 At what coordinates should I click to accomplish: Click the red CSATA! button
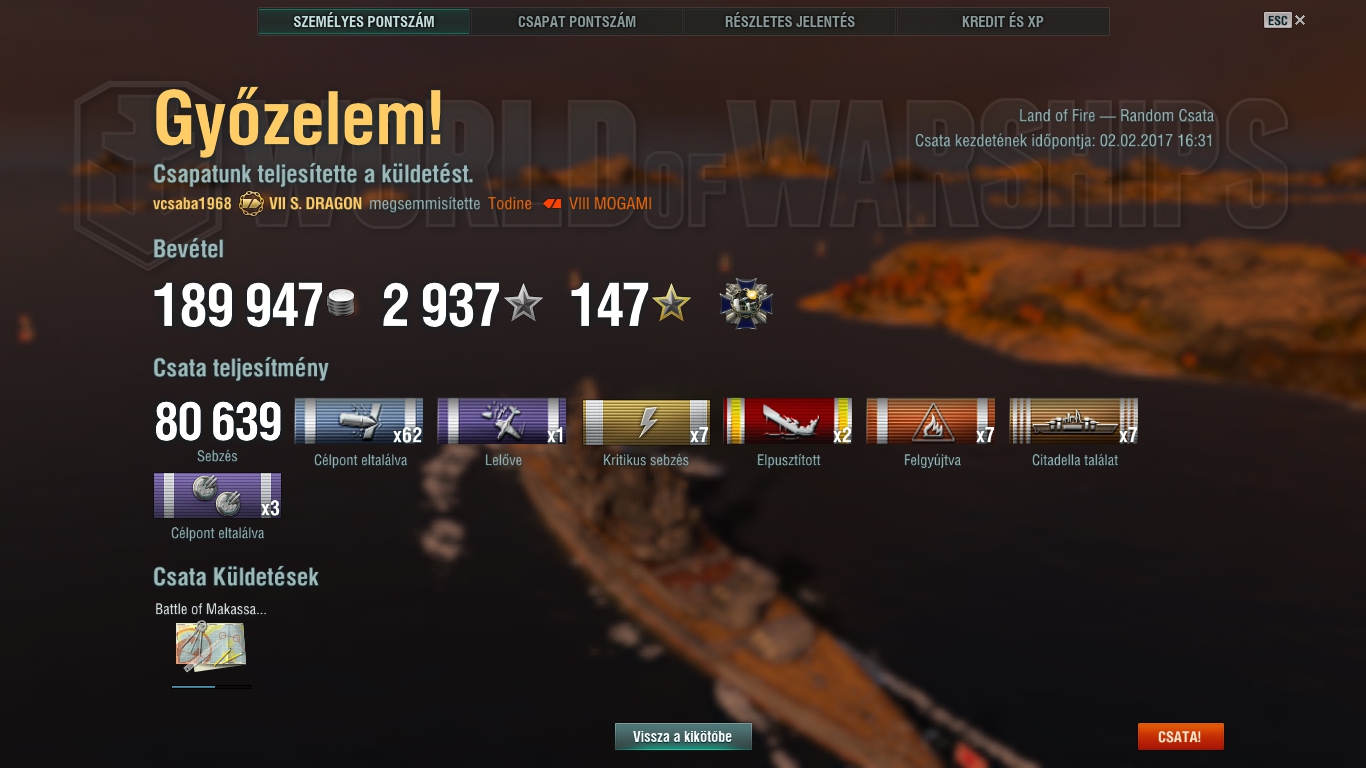(x=1180, y=737)
